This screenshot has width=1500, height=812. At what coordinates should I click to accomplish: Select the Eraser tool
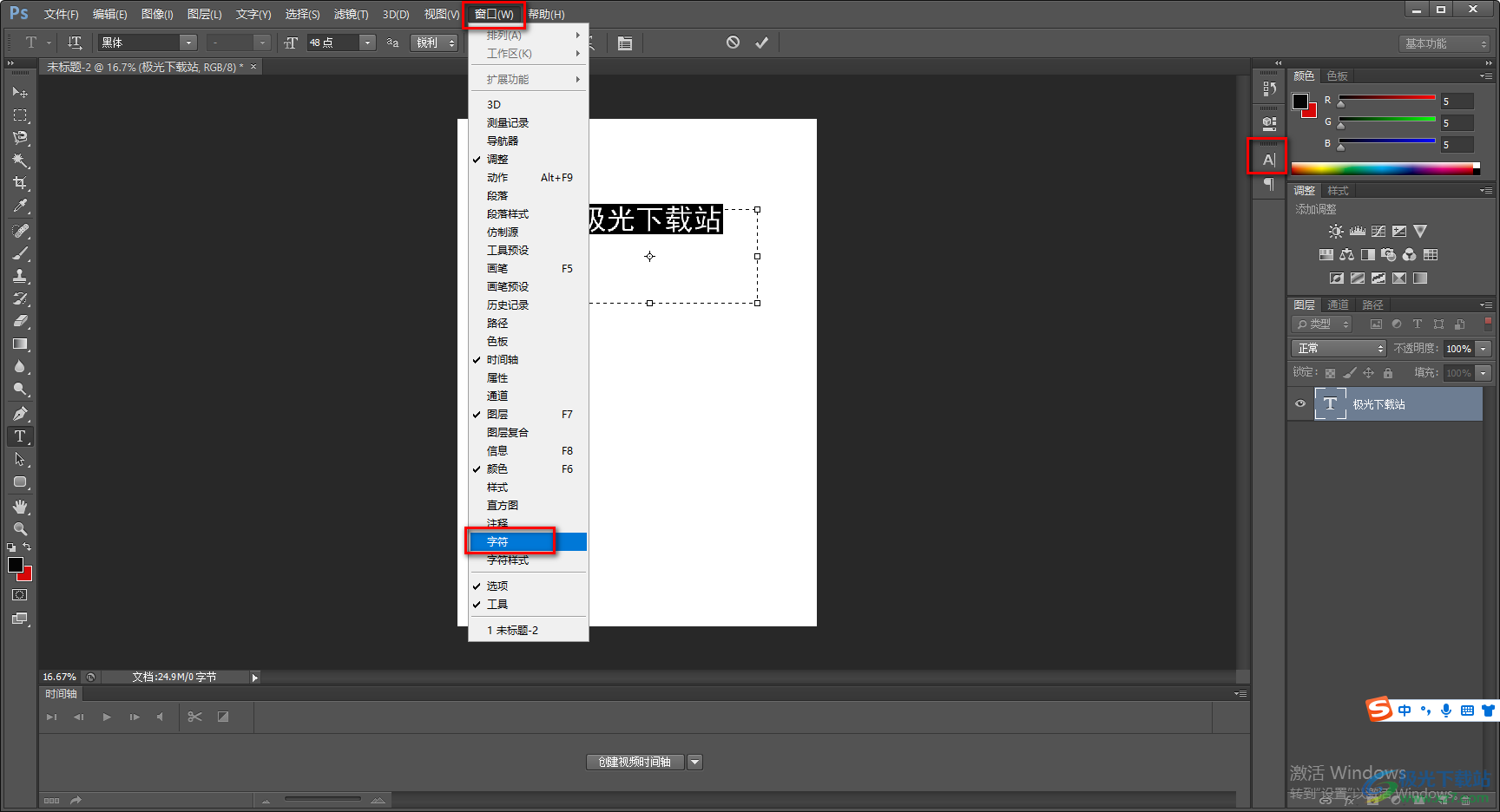(x=20, y=321)
